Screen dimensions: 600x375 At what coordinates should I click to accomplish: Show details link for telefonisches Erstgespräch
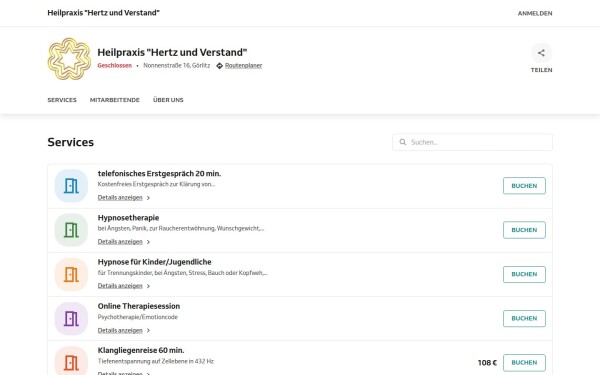[120, 197]
